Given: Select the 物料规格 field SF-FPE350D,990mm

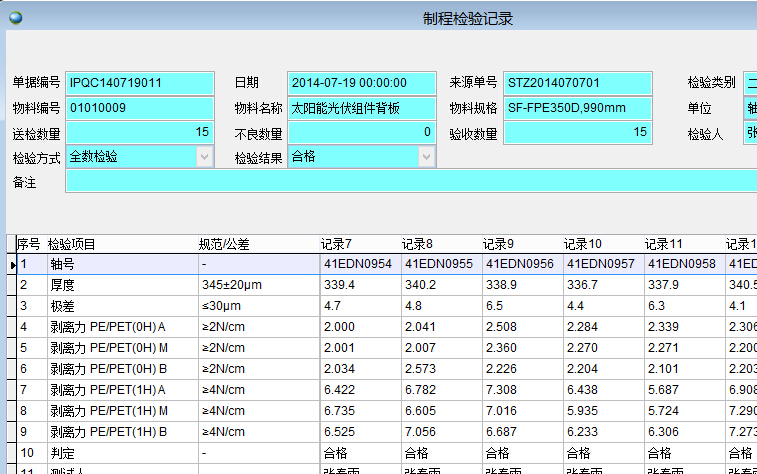Looking at the screenshot, I should (577, 108).
